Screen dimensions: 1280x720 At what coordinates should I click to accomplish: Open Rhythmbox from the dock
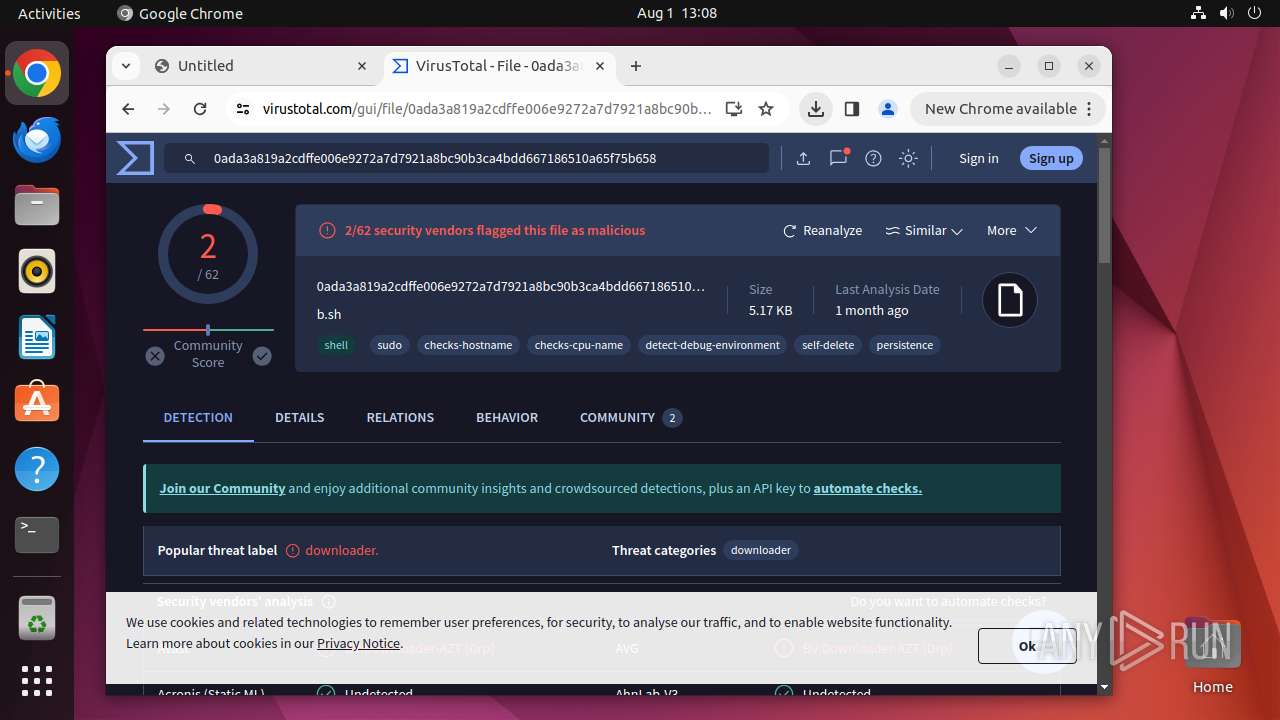(x=37, y=272)
